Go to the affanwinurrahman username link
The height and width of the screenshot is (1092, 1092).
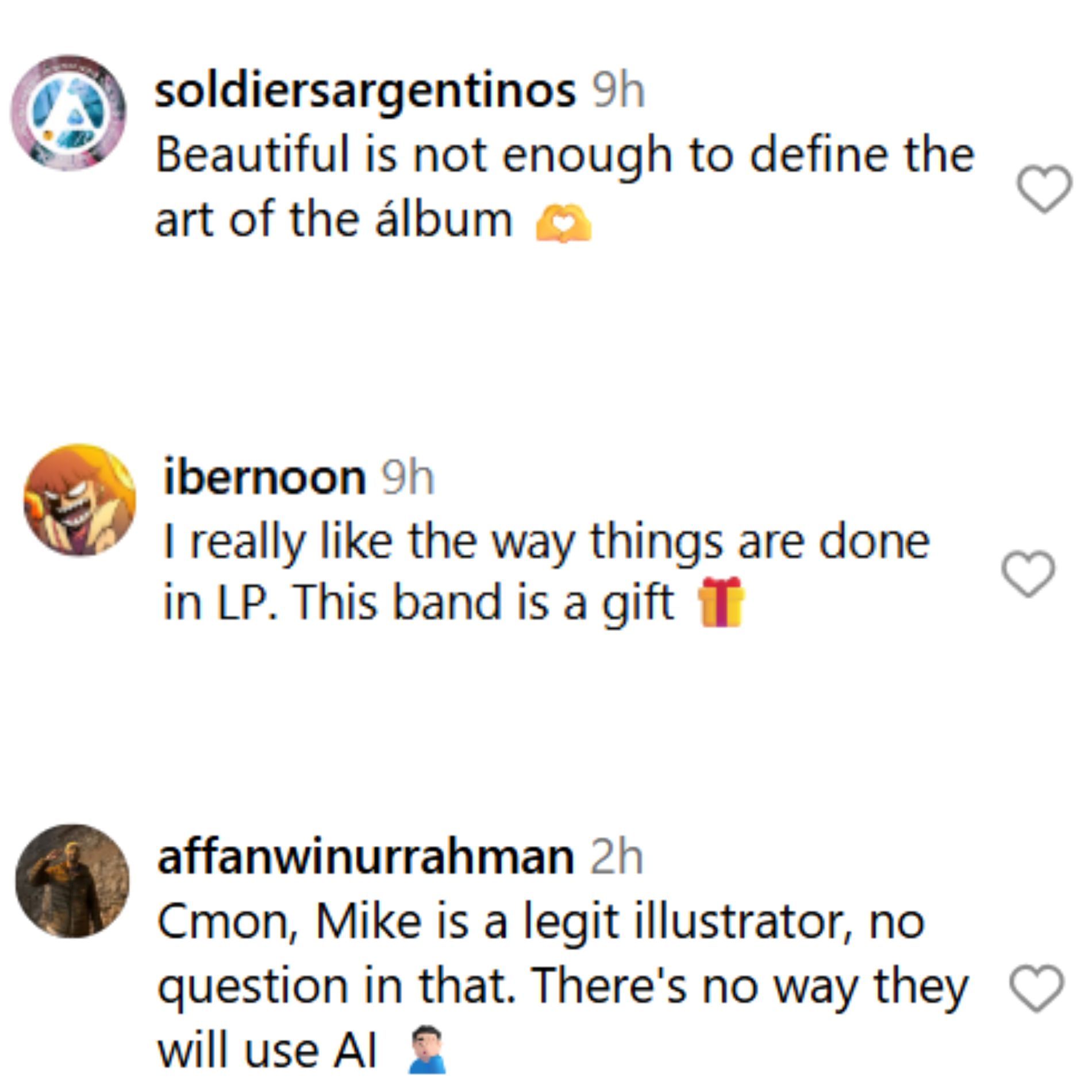click(366, 857)
